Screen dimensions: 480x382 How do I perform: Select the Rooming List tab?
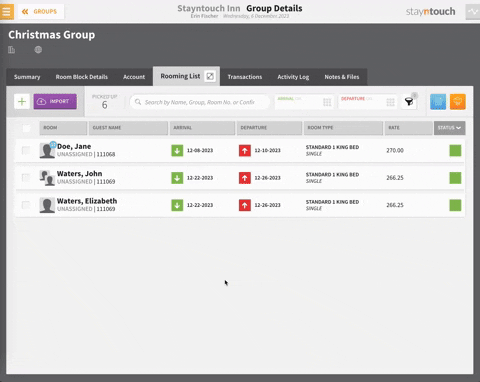coord(180,76)
